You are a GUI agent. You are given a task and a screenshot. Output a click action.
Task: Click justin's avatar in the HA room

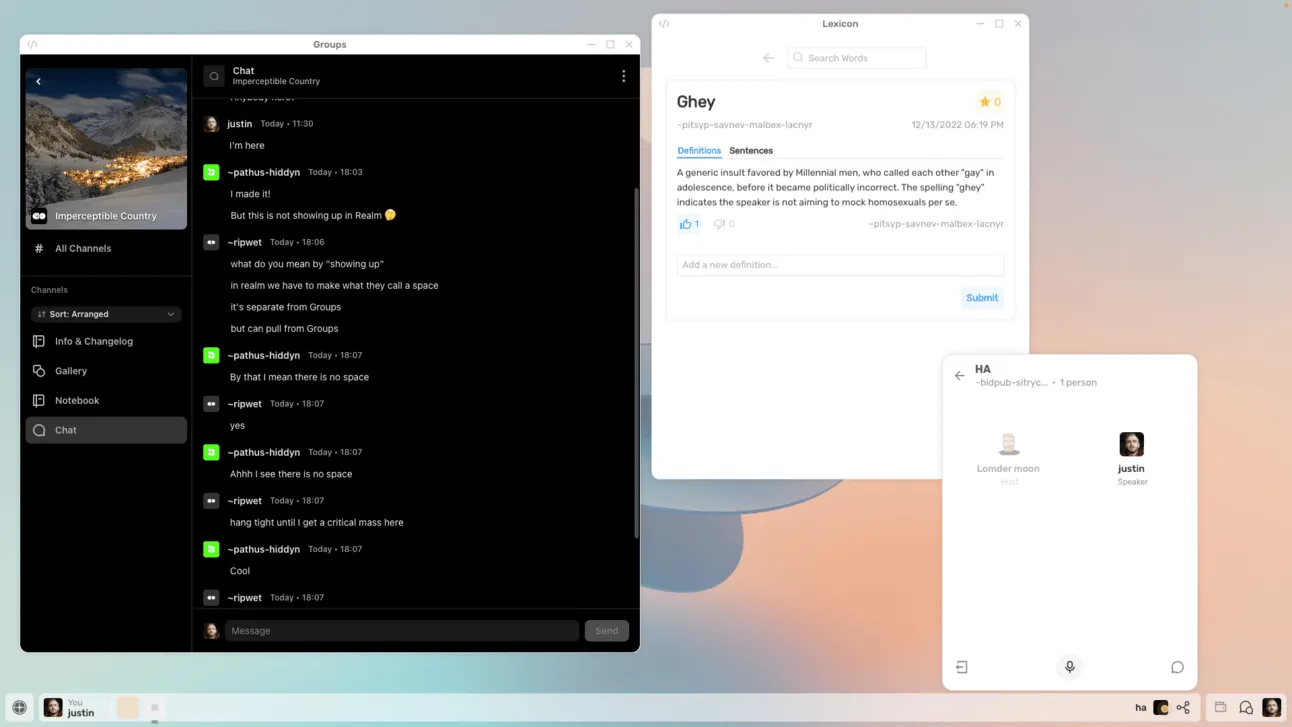coord(1131,444)
